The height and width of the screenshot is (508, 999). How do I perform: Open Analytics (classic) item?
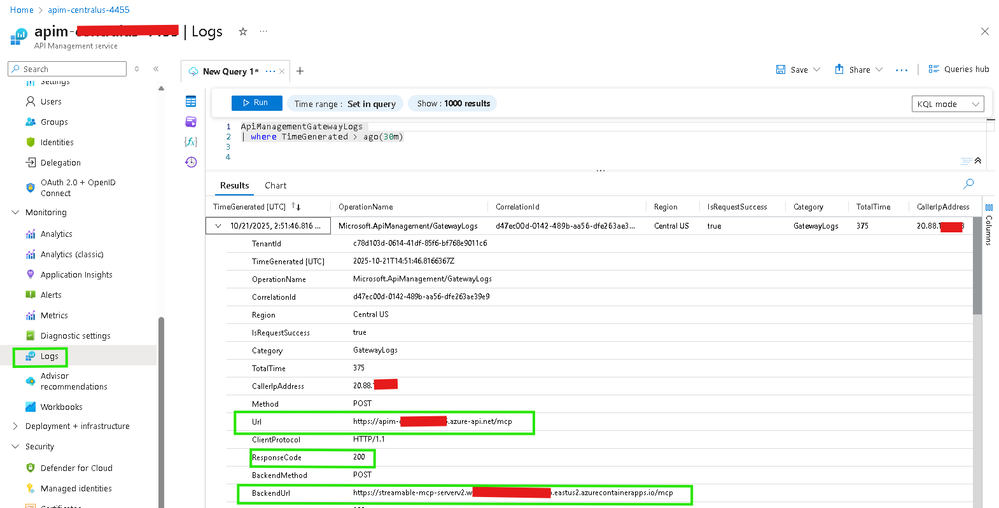72,254
